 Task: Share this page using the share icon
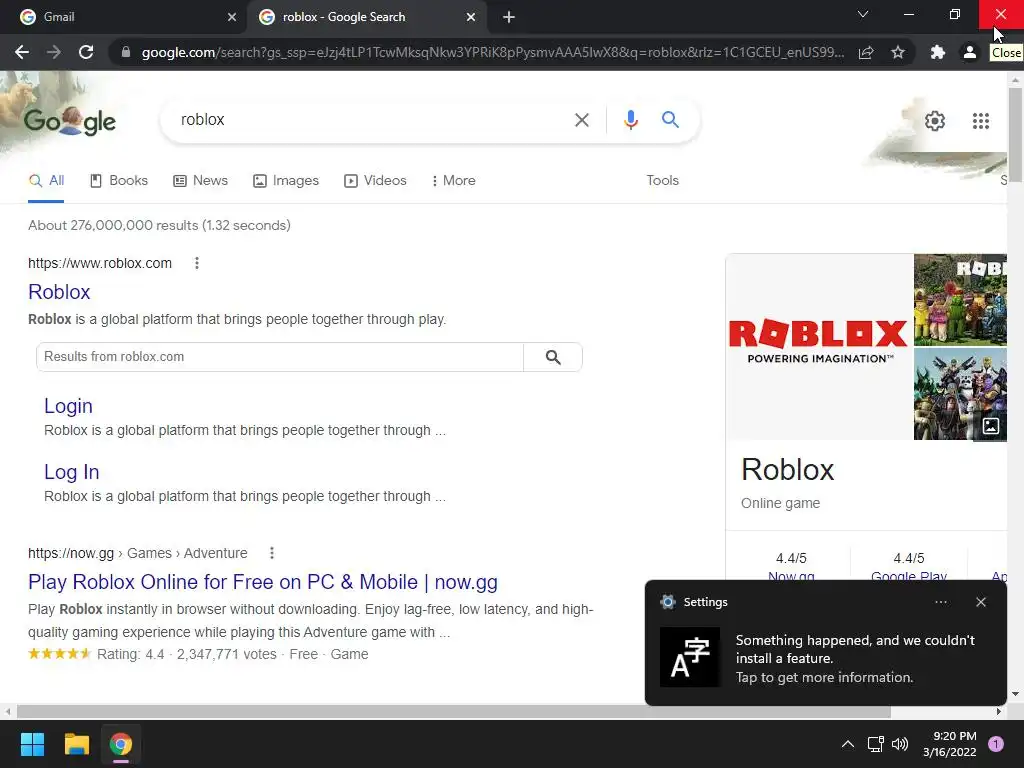pos(866,52)
